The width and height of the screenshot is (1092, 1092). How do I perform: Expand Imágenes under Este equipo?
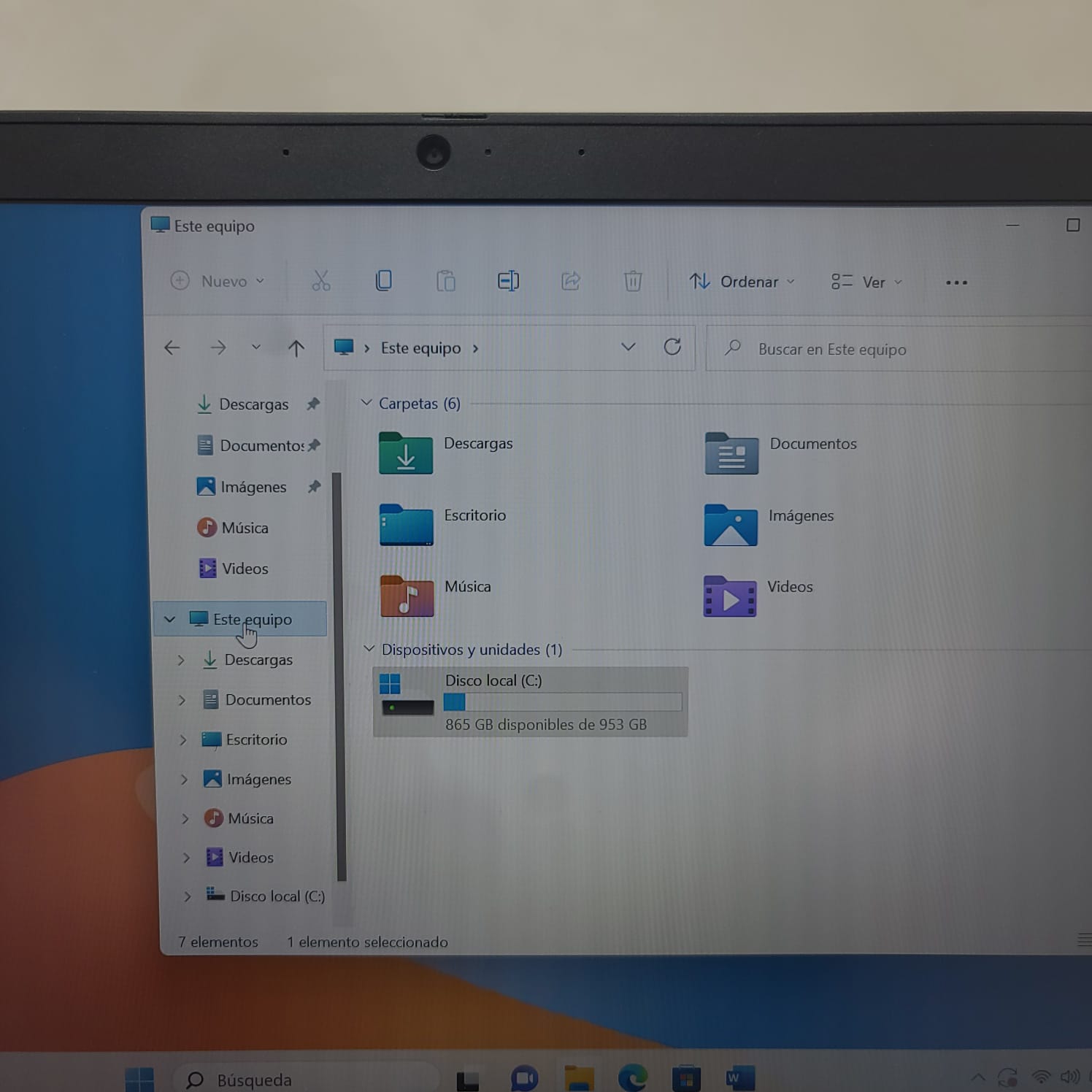184,780
